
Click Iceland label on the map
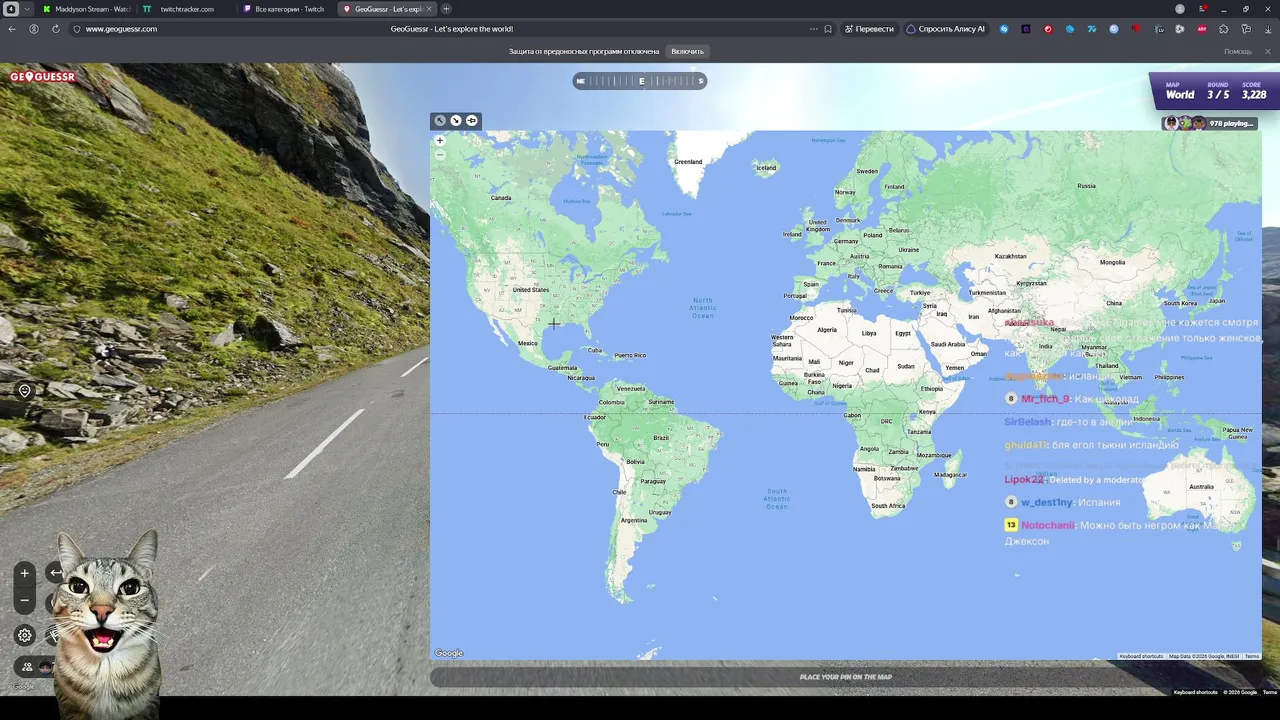(766, 167)
